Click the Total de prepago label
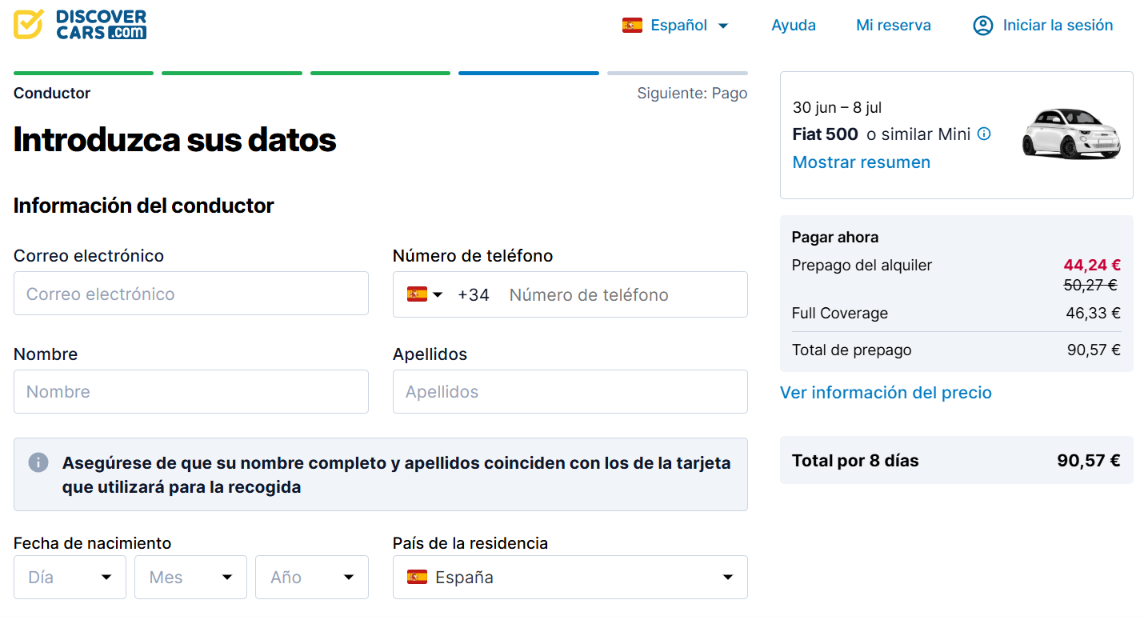 tap(851, 350)
